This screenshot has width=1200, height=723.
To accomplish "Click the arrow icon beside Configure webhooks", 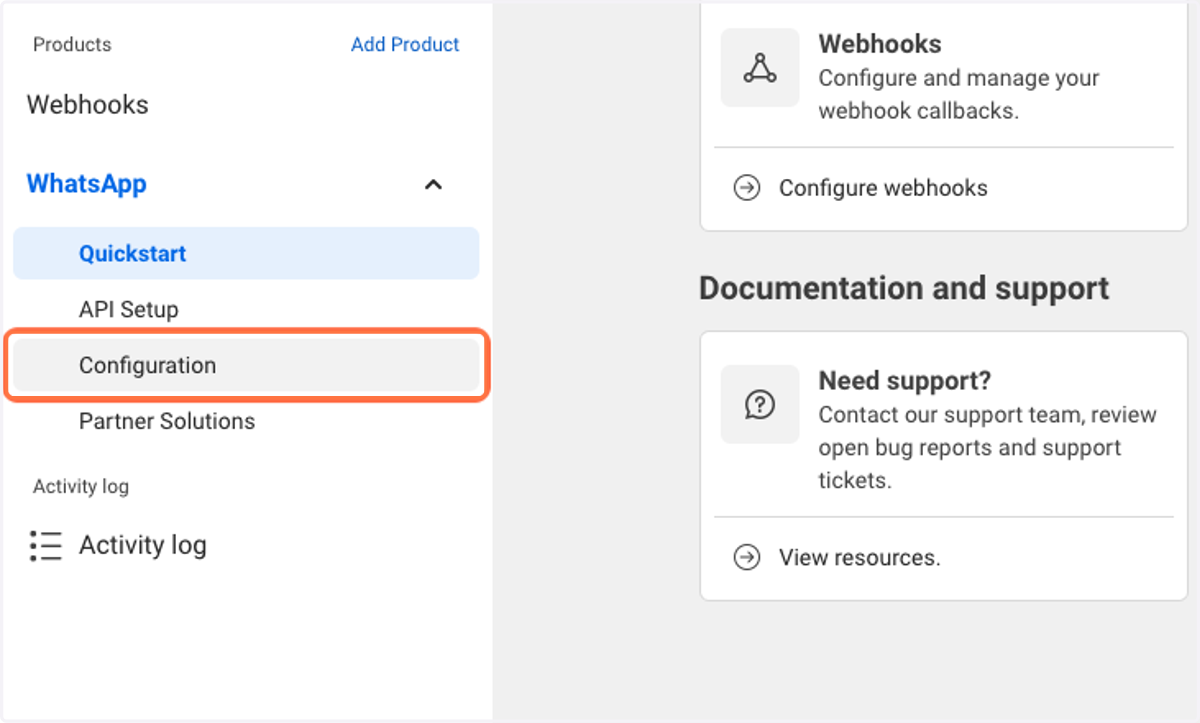I will (747, 188).
